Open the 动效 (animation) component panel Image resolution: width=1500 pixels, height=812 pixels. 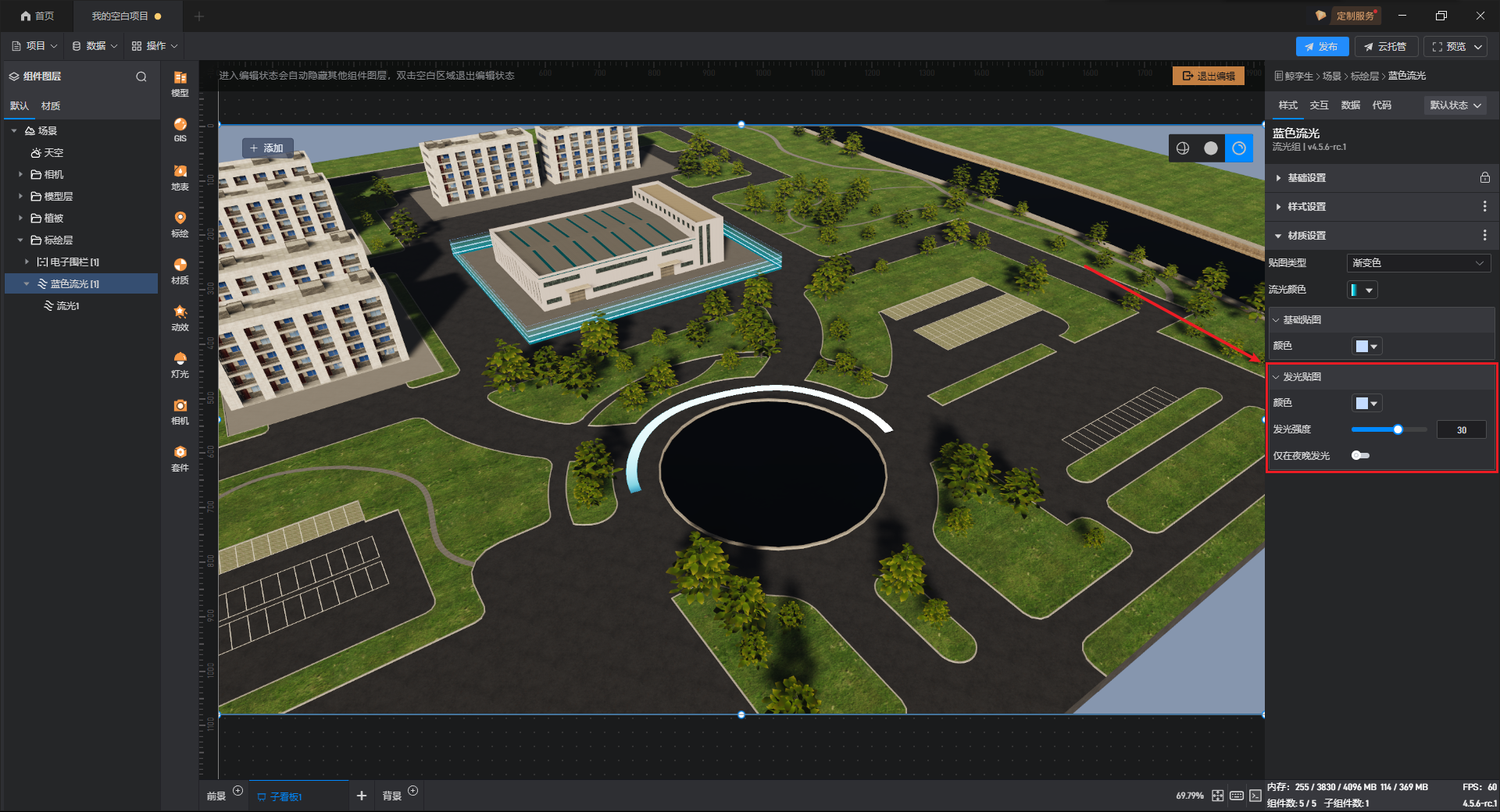coord(180,317)
